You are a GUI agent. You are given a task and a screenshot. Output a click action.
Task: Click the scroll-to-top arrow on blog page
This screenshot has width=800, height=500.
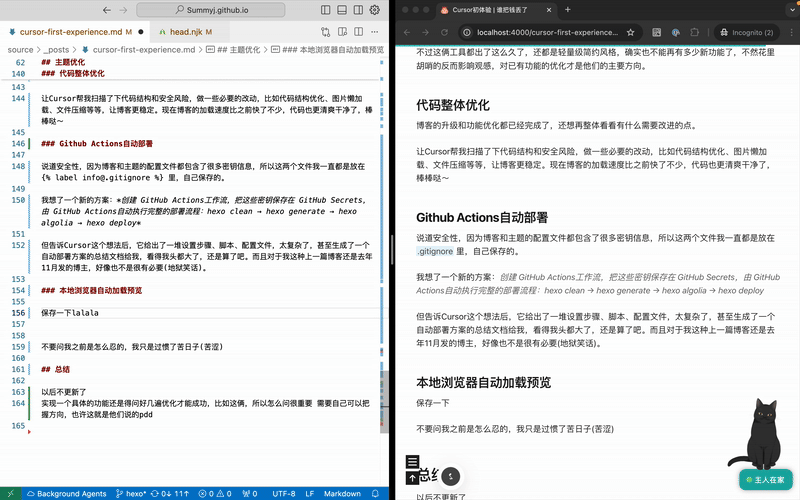coord(412,478)
